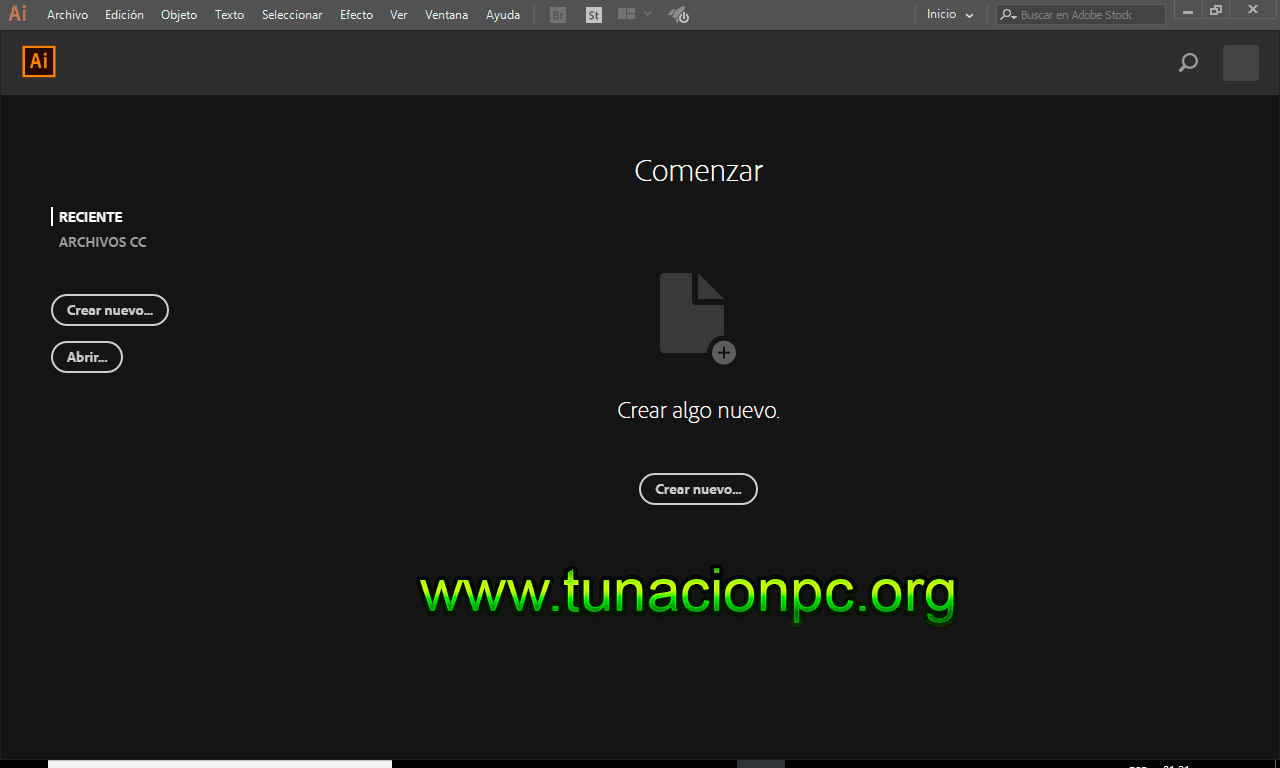The width and height of the screenshot is (1280, 768).
Task: Open the Texto menu
Action: 229,15
